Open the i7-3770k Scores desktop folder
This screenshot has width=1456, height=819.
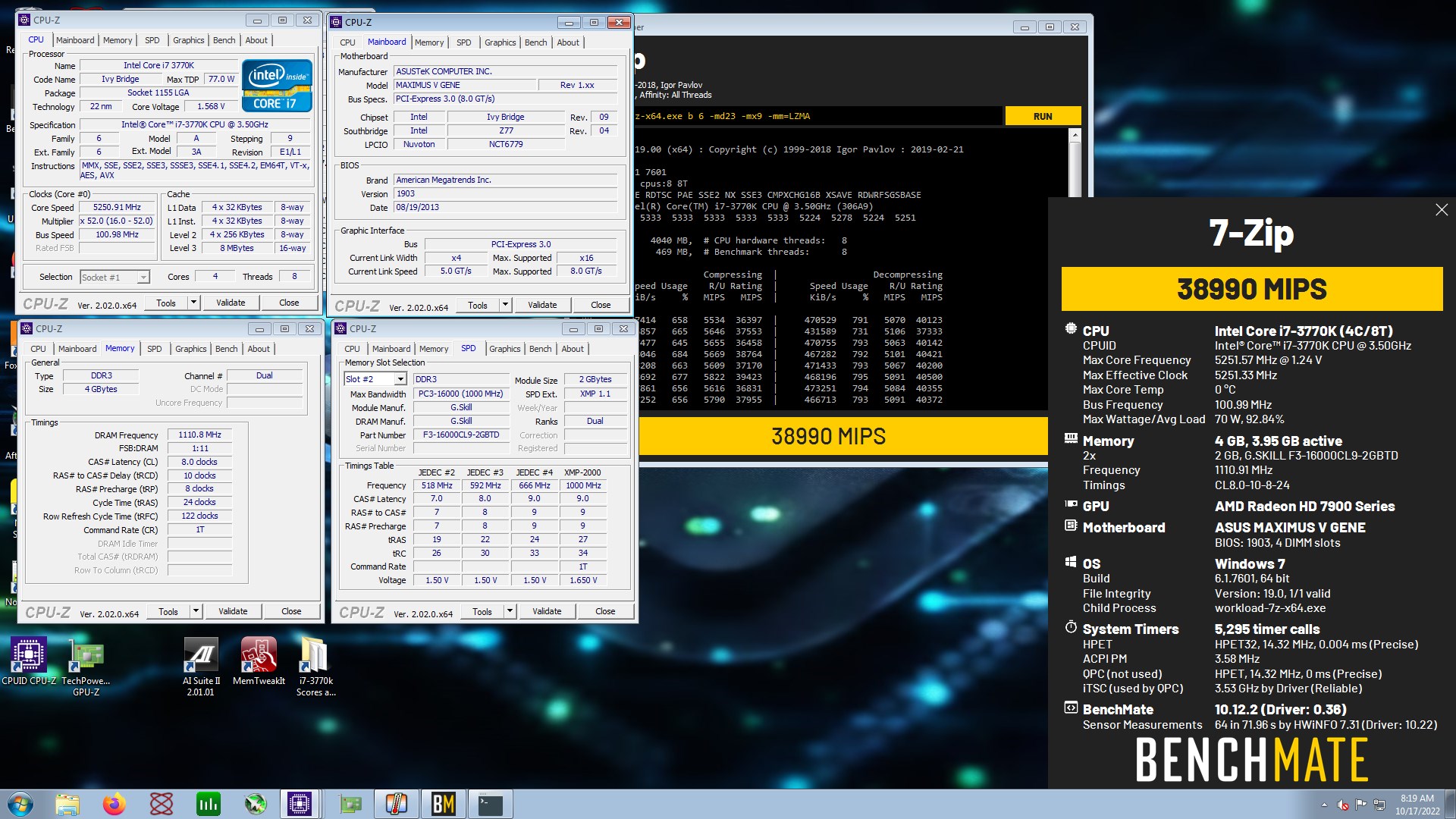click(315, 667)
